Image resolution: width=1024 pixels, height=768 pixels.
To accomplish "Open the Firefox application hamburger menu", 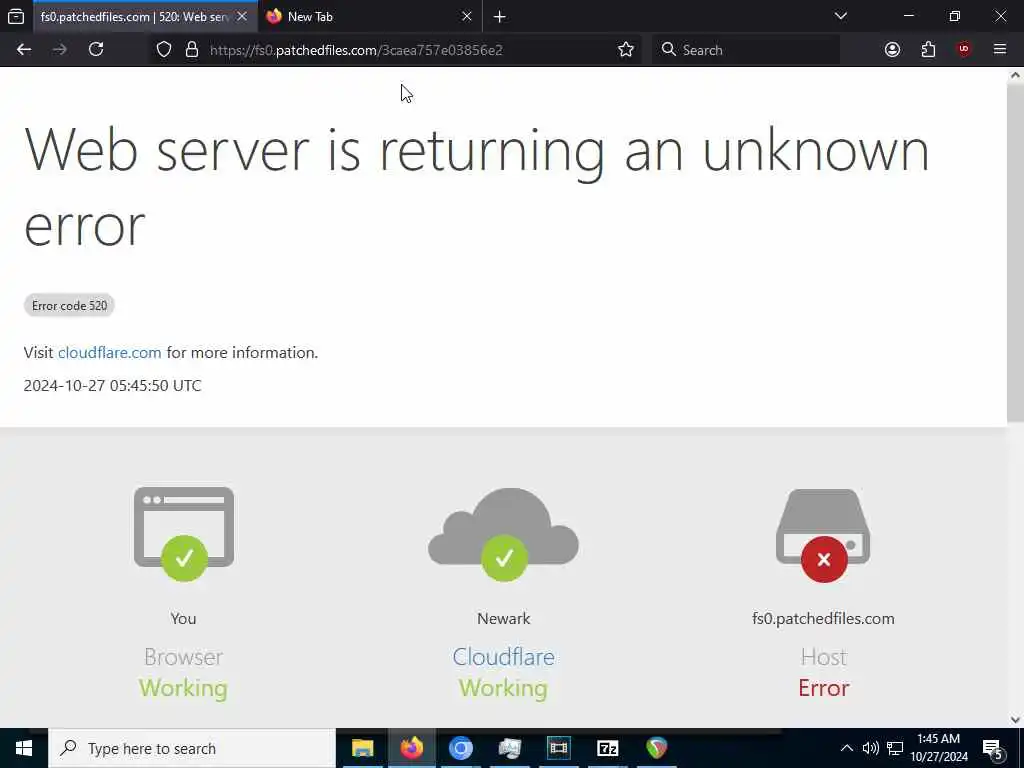I will (1000, 50).
